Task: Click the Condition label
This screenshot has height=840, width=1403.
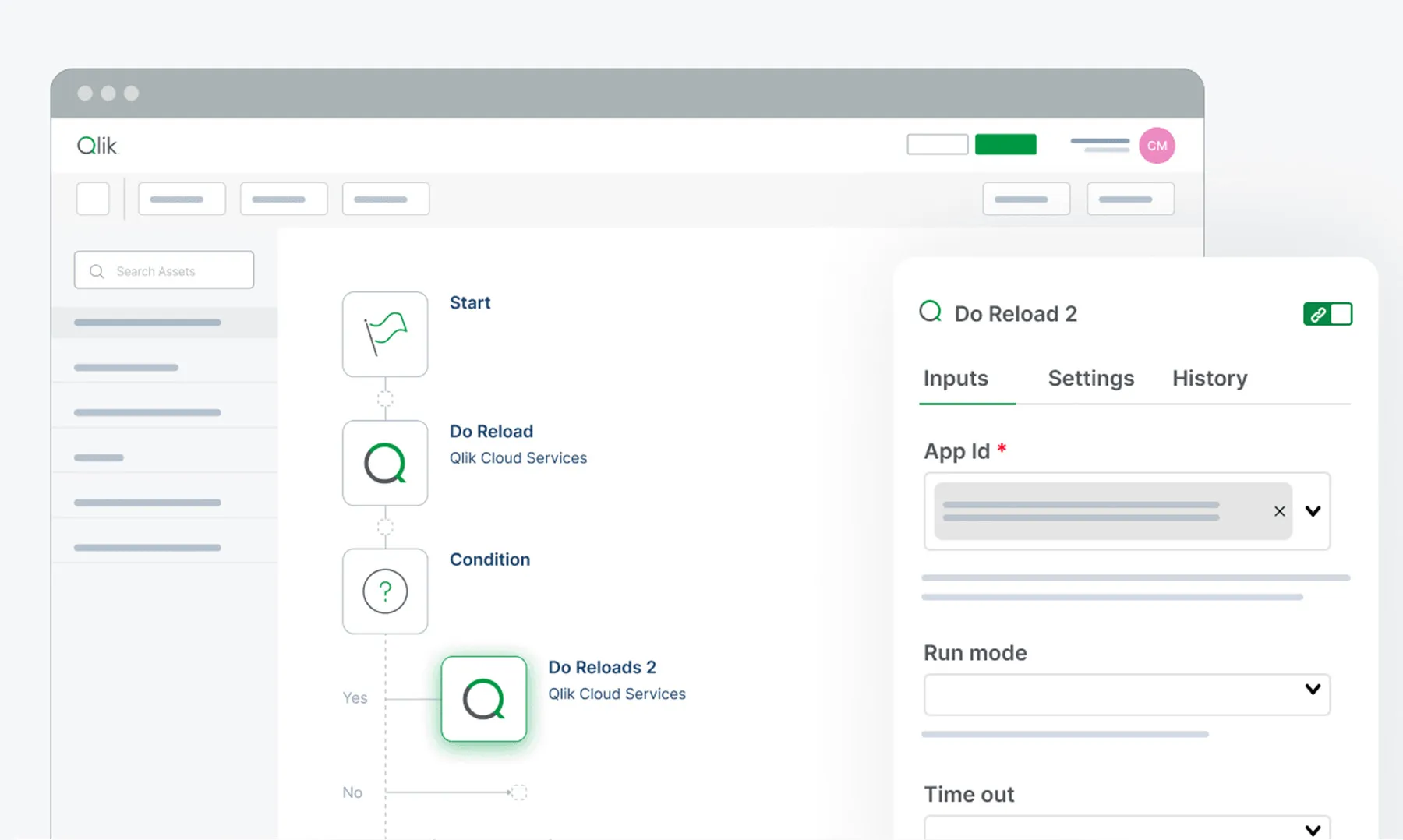Action: click(x=489, y=559)
